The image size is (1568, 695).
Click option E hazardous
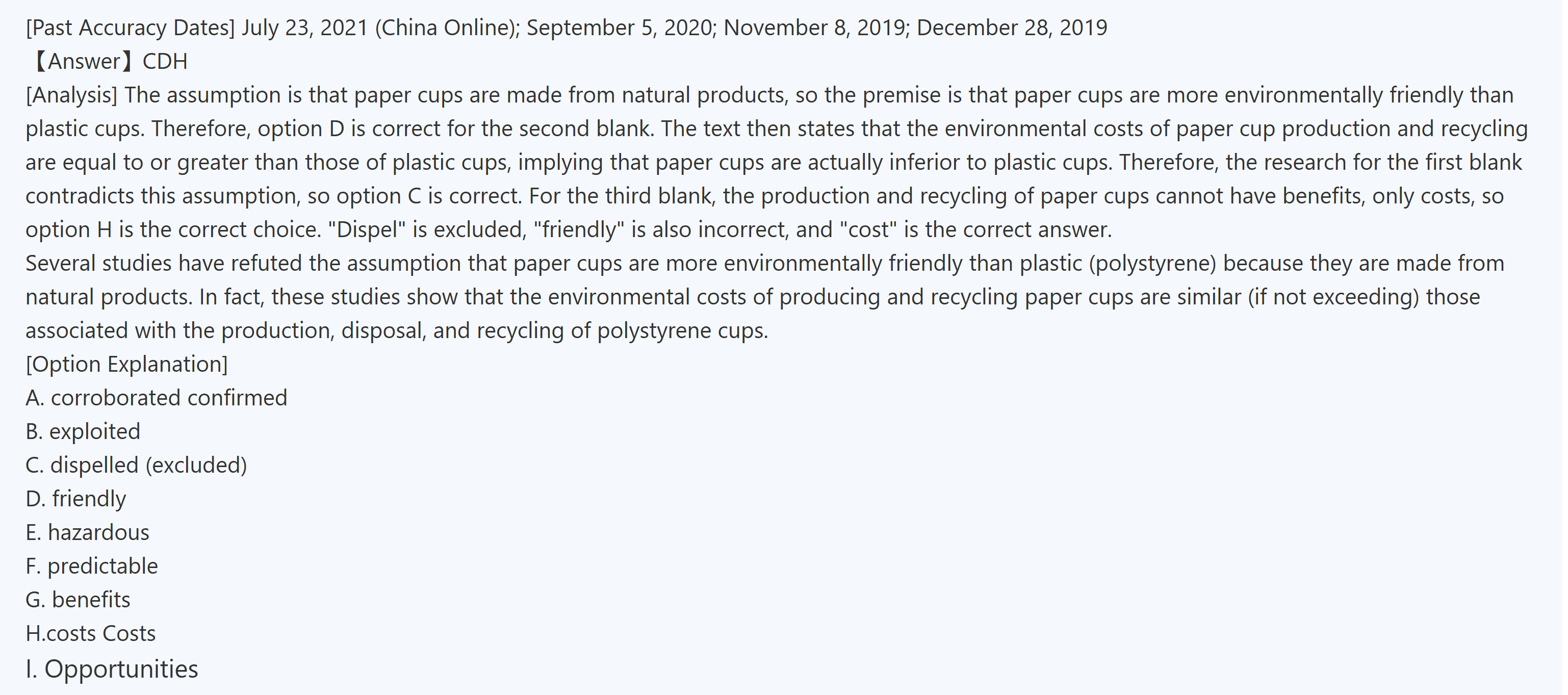[x=87, y=532]
